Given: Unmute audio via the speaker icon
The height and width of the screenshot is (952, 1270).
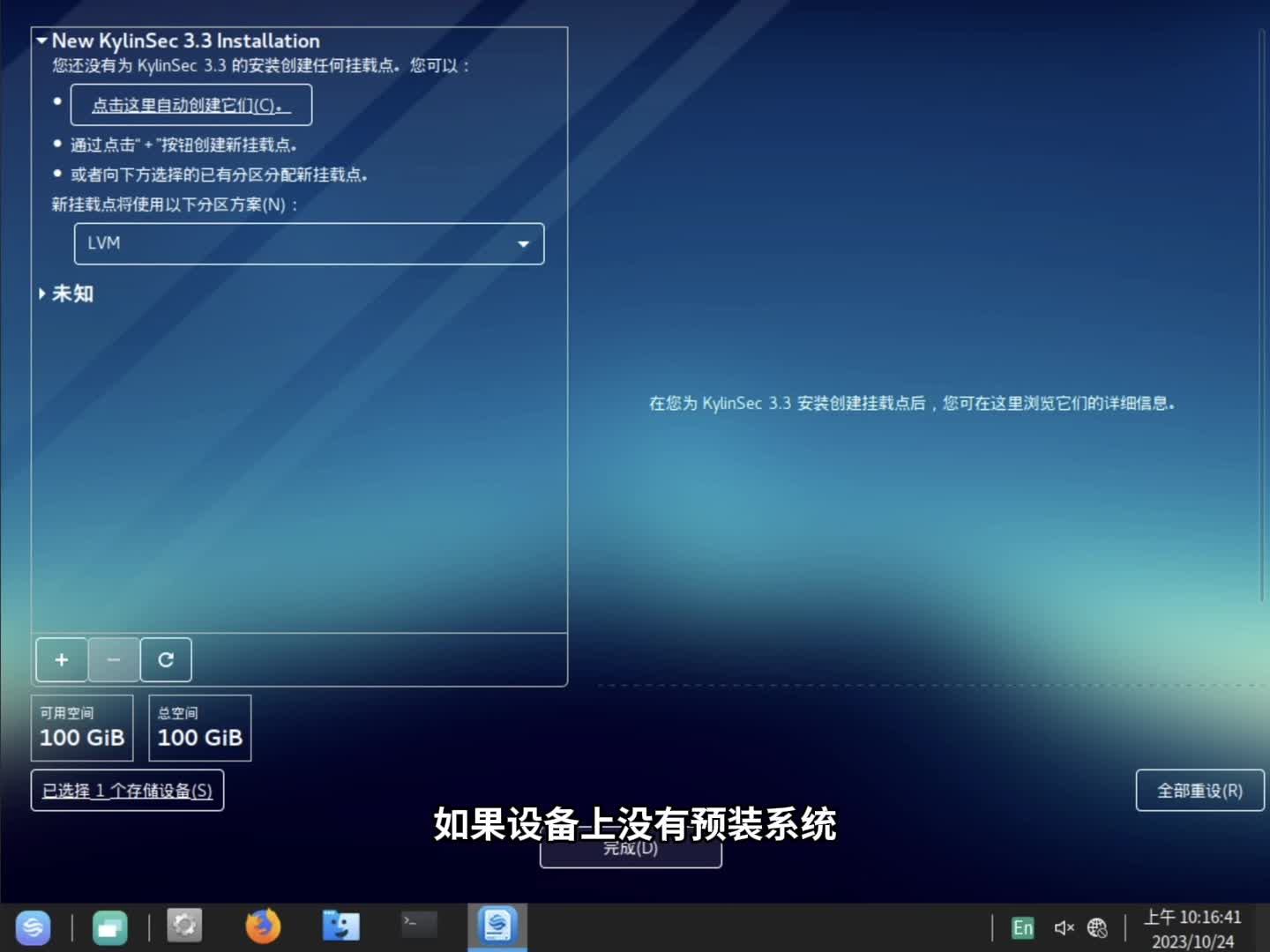Looking at the screenshot, I should (1063, 927).
